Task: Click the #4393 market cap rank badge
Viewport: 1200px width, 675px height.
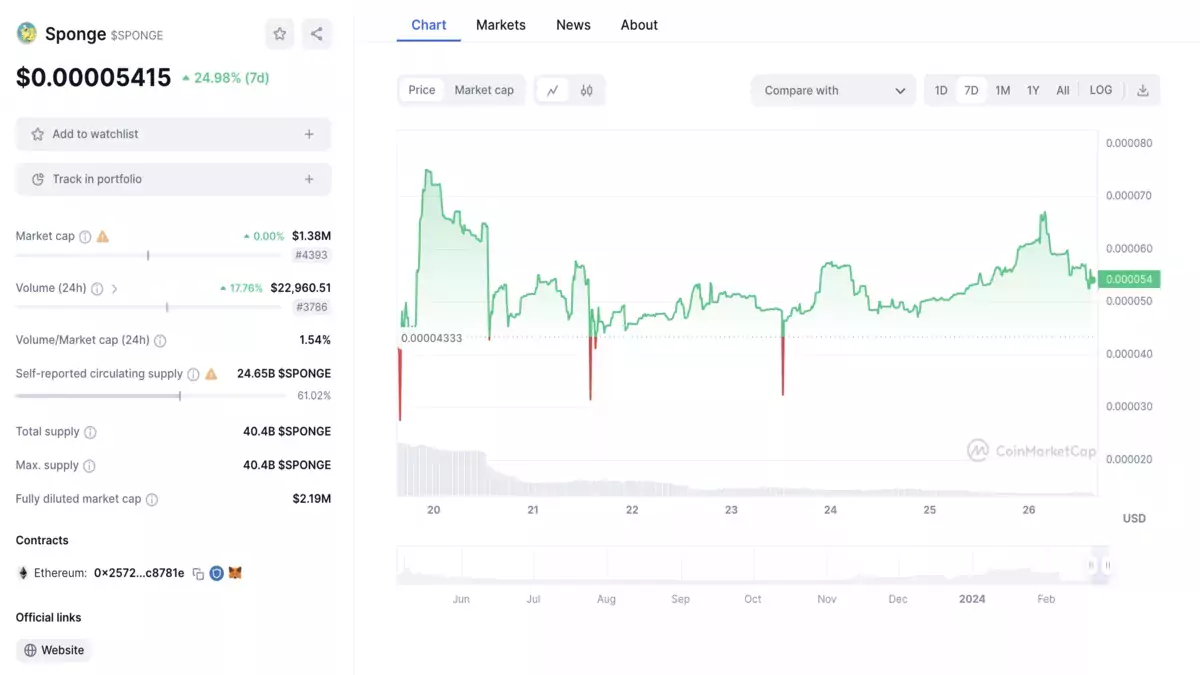Action: click(312, 255)
